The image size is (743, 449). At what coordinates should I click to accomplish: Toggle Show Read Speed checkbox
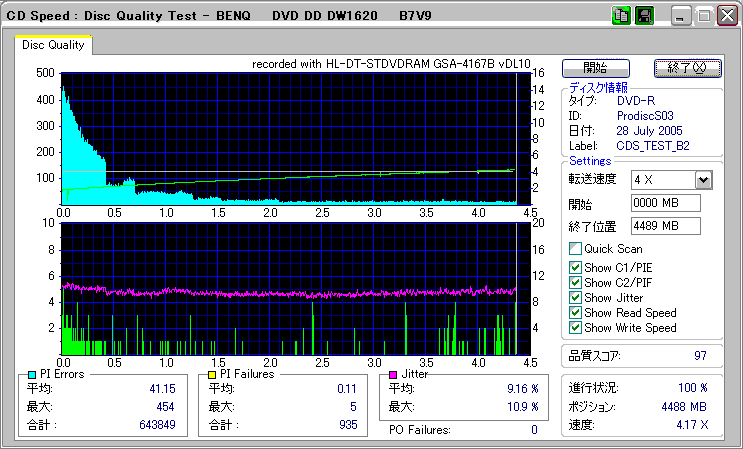tap(575, 312)
